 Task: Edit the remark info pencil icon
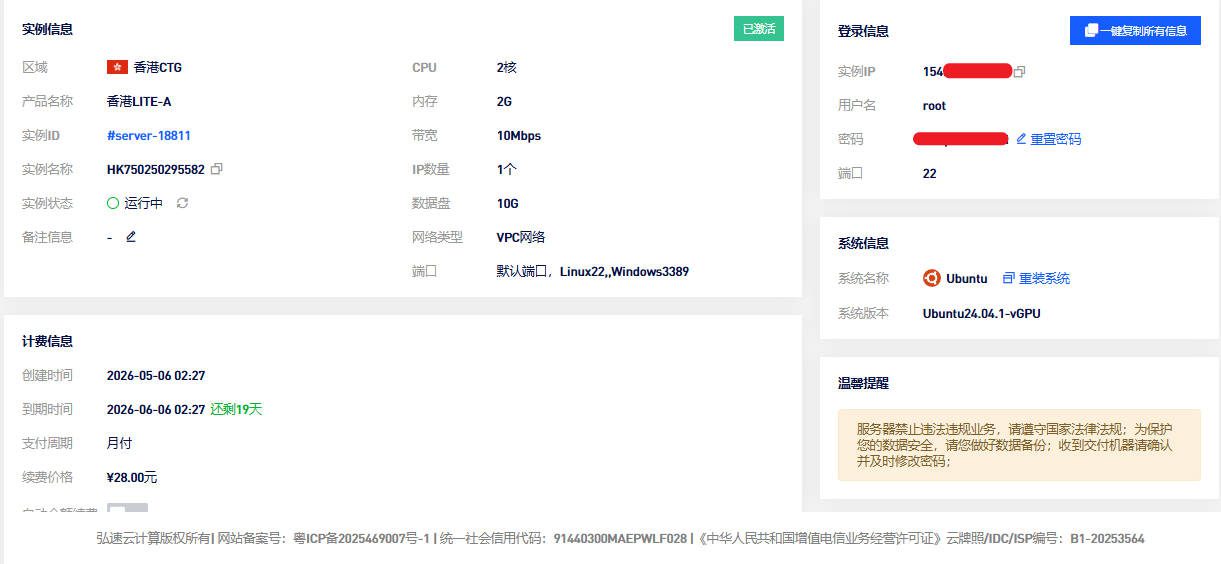pyautogui.click(x=131, y=237)
